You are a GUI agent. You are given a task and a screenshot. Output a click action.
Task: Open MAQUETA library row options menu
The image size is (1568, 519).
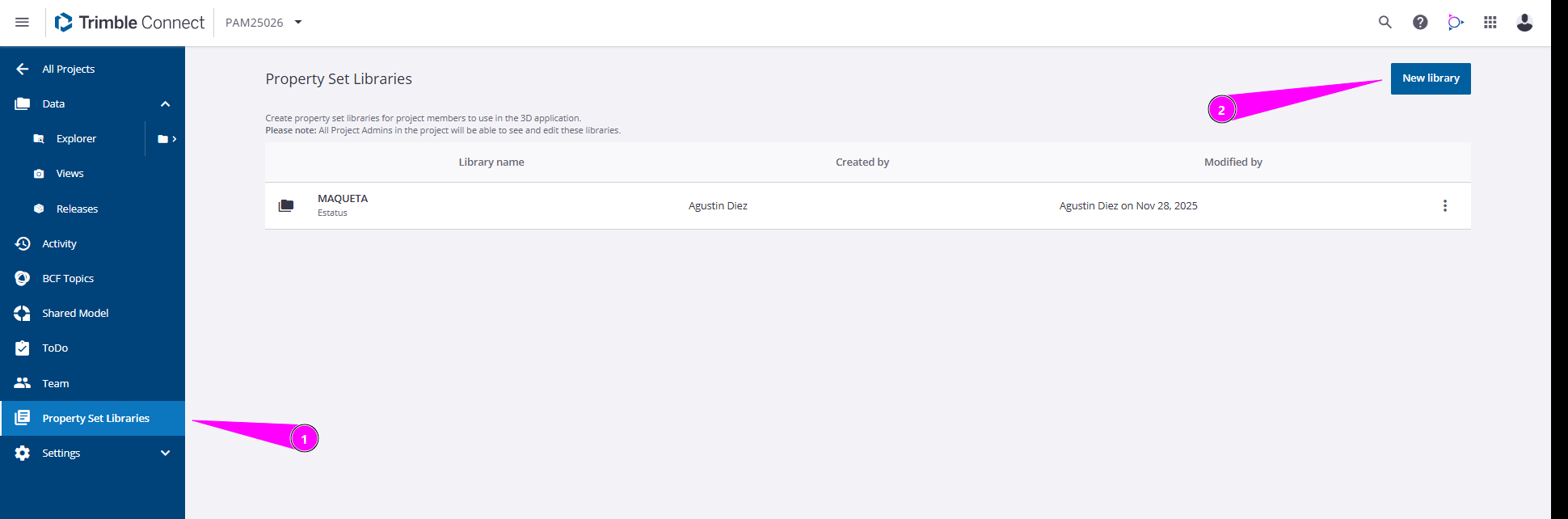click(1444, 206)
